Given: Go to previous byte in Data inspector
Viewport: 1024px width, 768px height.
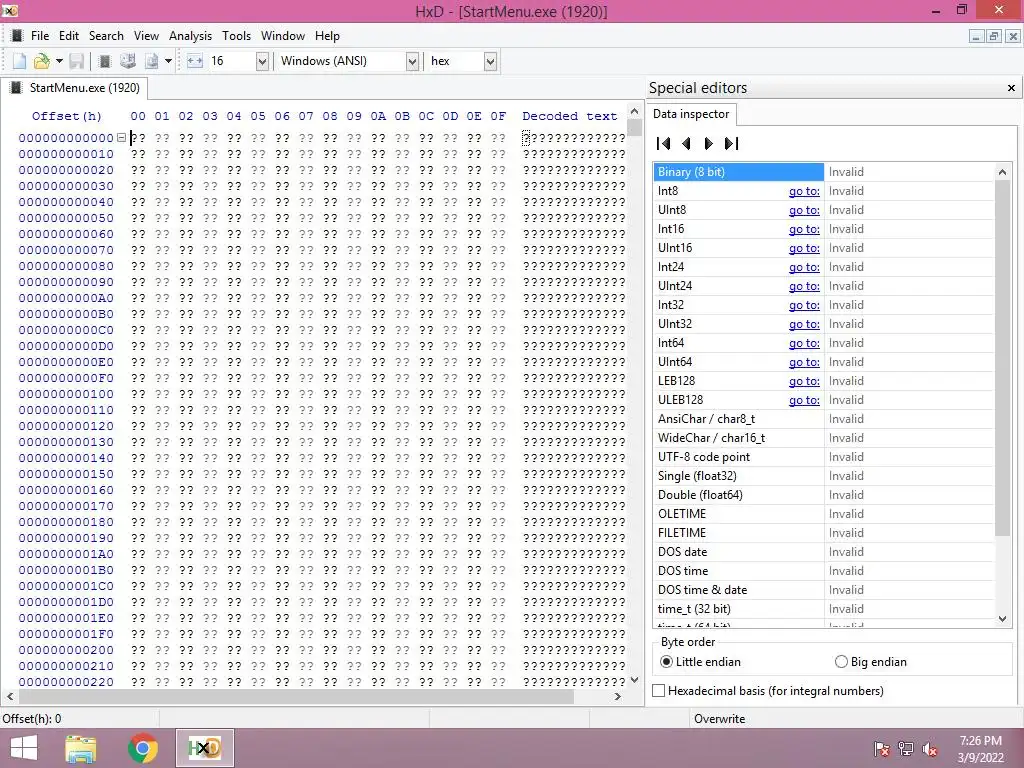Looking at the screenshot, I should [x=686, y=143].
